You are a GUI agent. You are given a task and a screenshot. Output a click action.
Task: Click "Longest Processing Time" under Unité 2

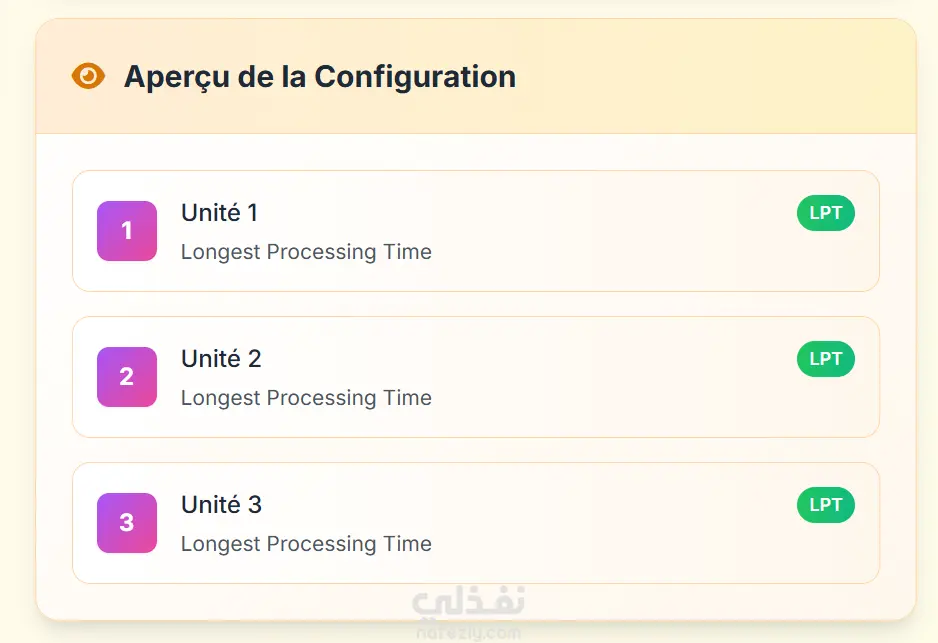[306, 398]
